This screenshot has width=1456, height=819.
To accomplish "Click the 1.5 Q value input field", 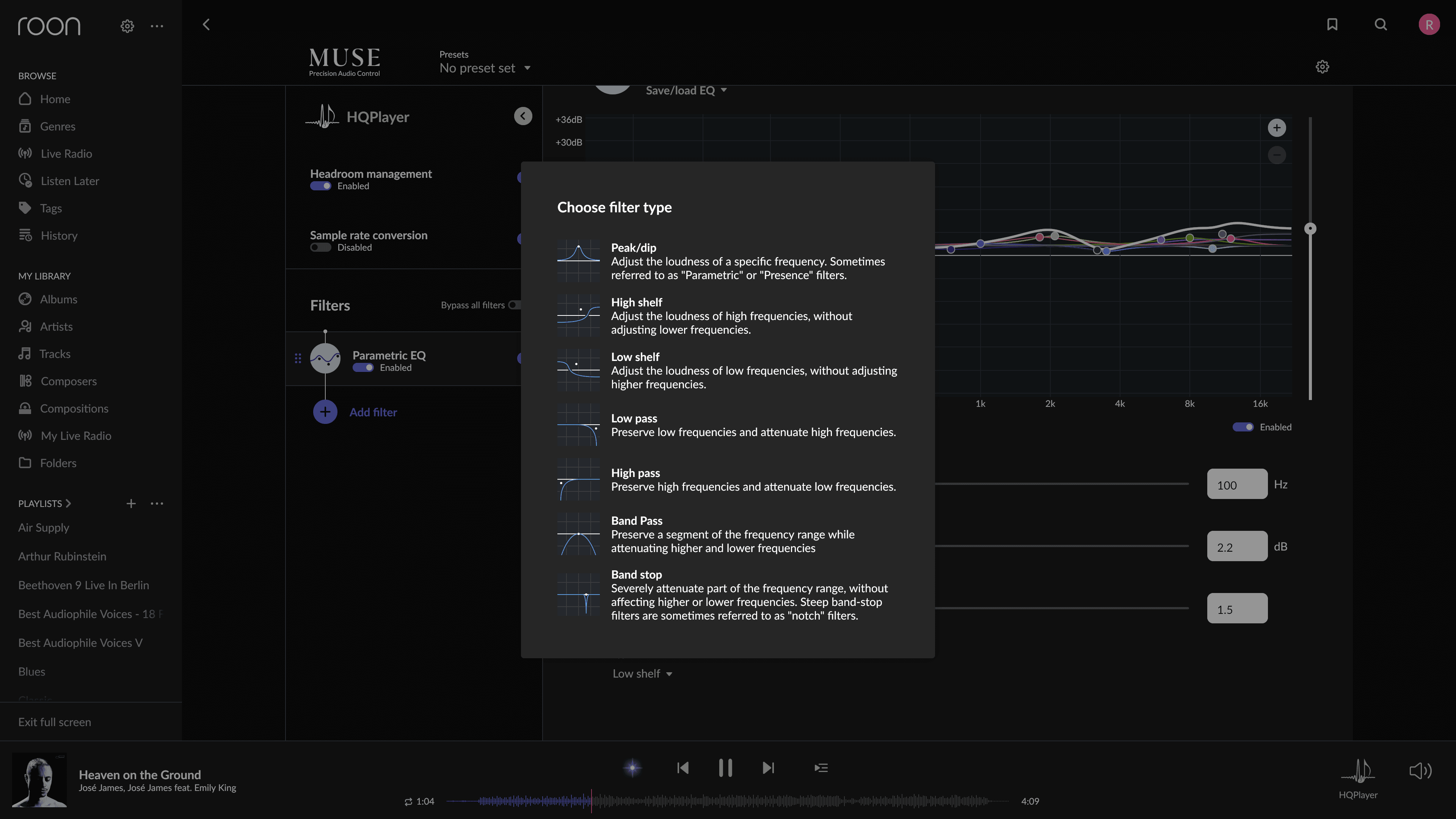I will pyautogui.click(x=1237, y=609).
